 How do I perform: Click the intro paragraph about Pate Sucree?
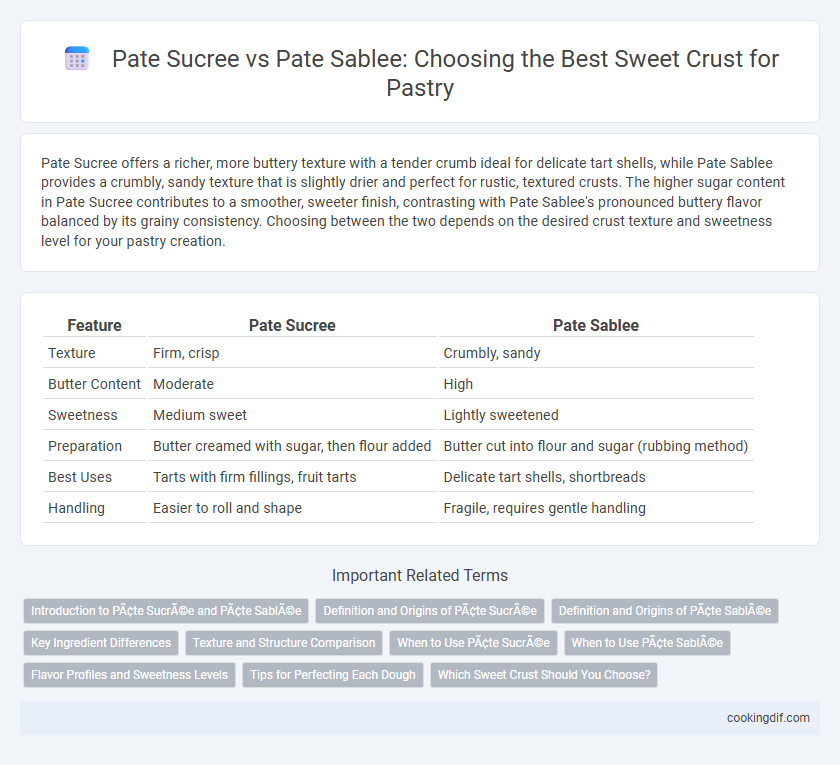pos(413,202)
